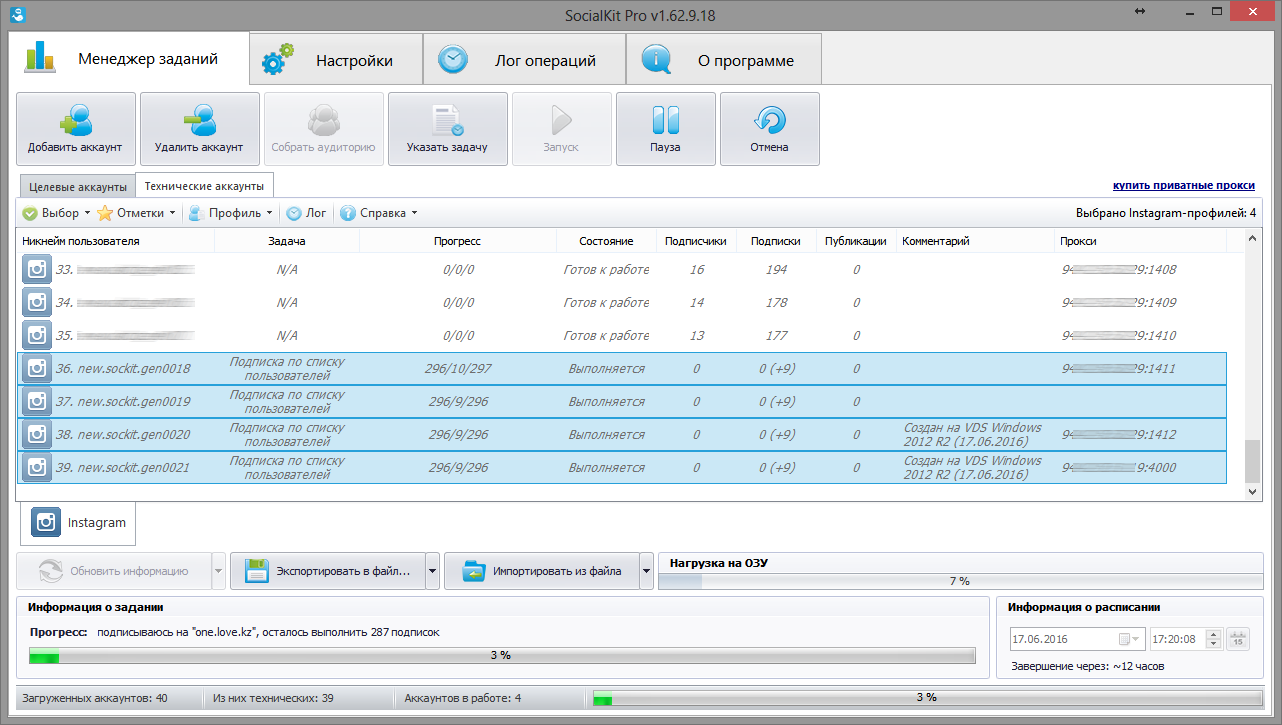Click the task progress bar showing 3 %
The width and height of the screenshot is (1282, 725).
coord(502,656)
